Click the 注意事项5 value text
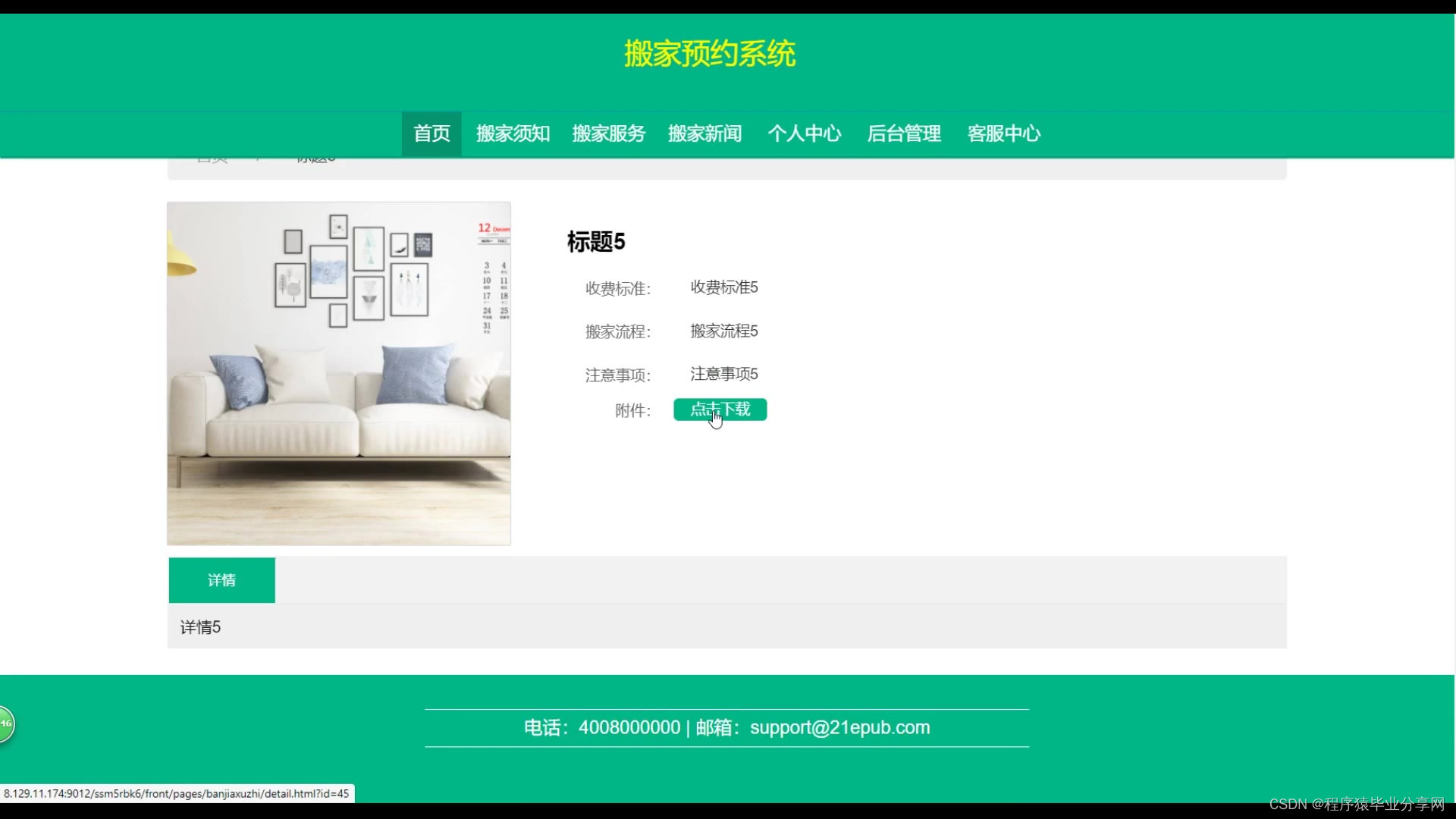The width and height of the screenshot is (1456, 819). pos(723,374)
